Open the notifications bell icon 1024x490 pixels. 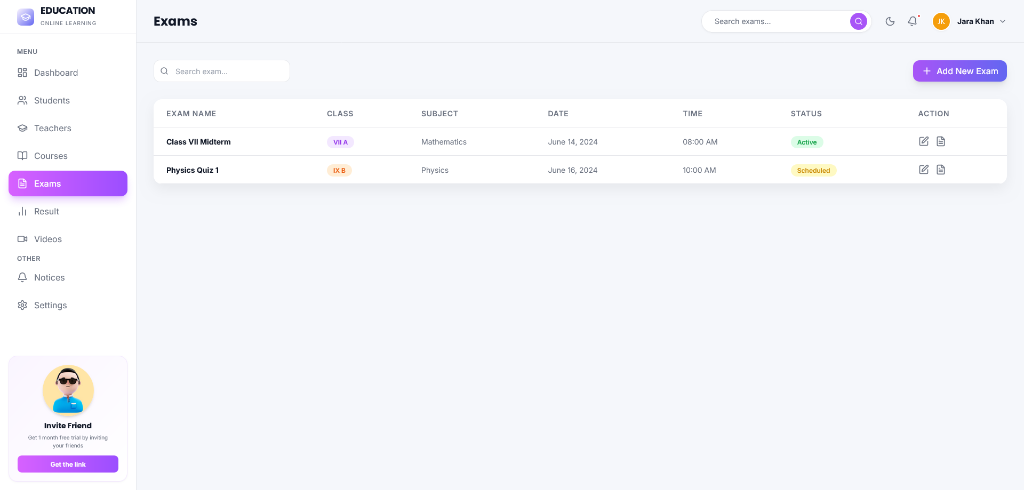point(912,21)
